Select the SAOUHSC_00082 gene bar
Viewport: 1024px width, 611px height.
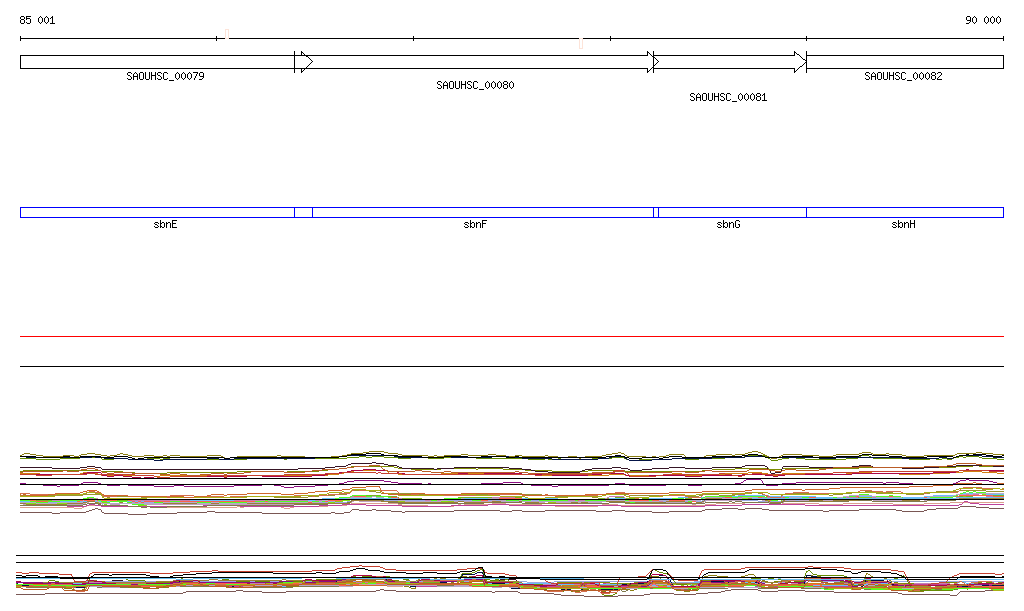click(904, 62)
